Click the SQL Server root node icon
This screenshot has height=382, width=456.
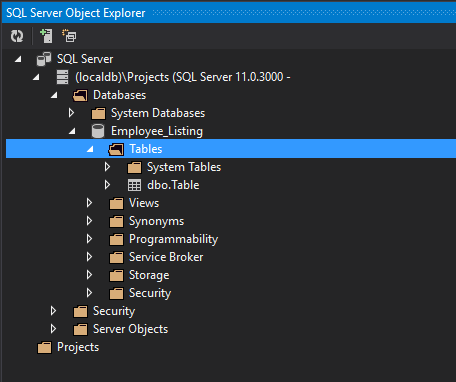[x=44, y=59]
